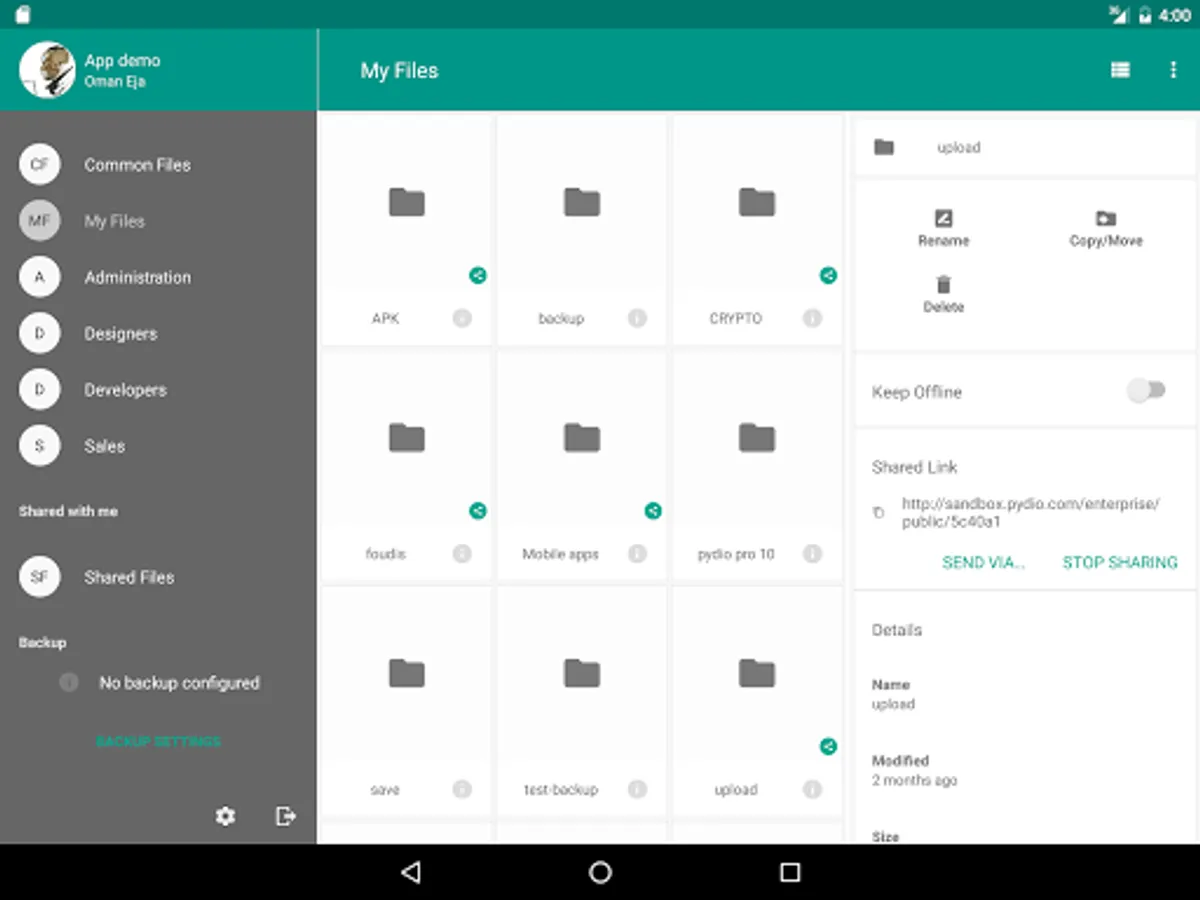1200x900 pixels.
Task: Open the CRYPTO folder thumbnail
Action: 757,203
